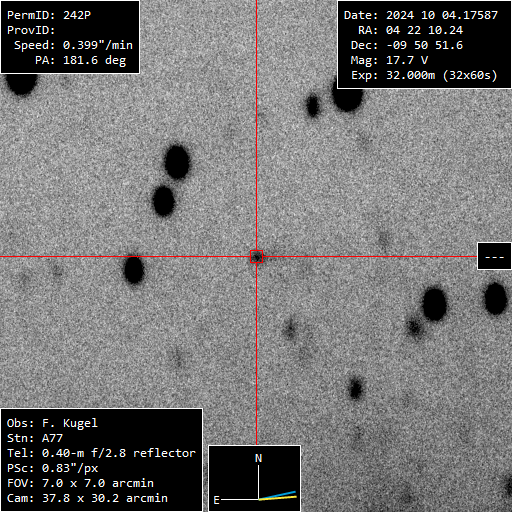The height and width of the screenshot is (512, 512).
Task: Select the Tel 0.40-m f/2.8 reflector line
Action: pyautogui.click(x=101, y=453)
